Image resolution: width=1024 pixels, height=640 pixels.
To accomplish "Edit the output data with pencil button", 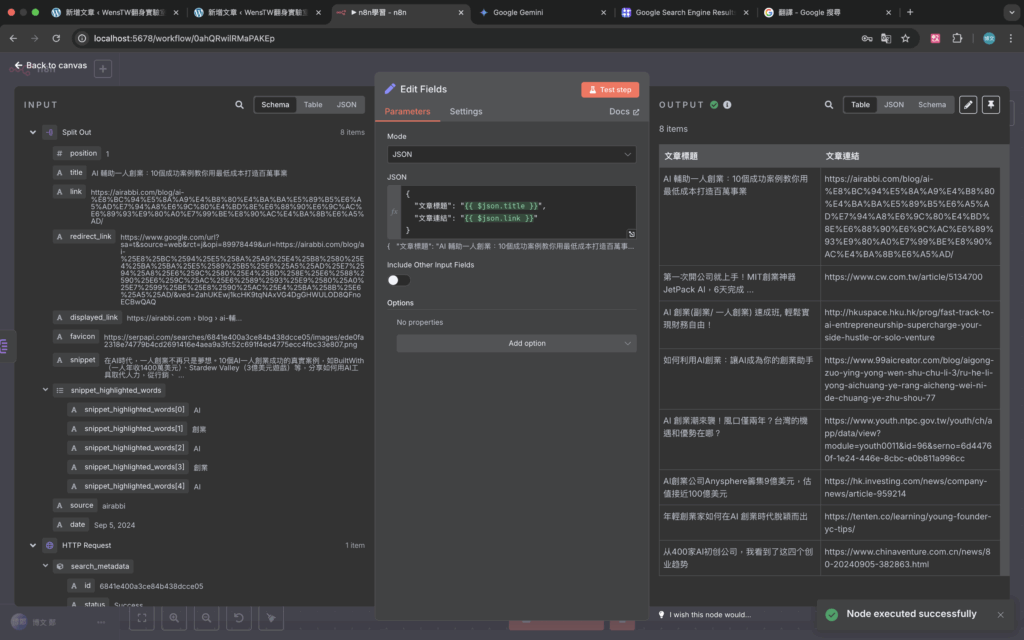I will 968,104.
